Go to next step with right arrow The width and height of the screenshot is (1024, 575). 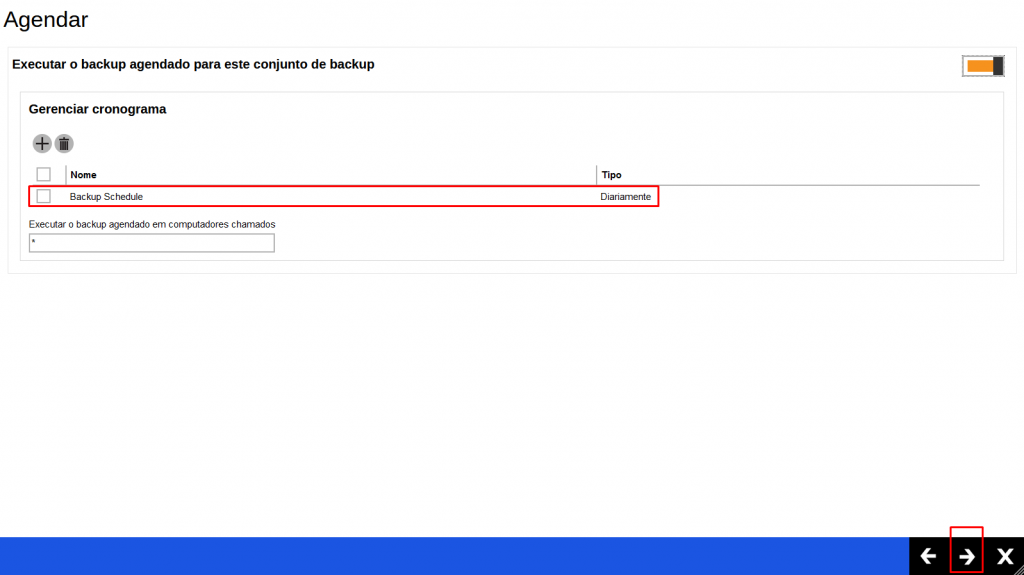pyautogui.click(x=967, y=557)
